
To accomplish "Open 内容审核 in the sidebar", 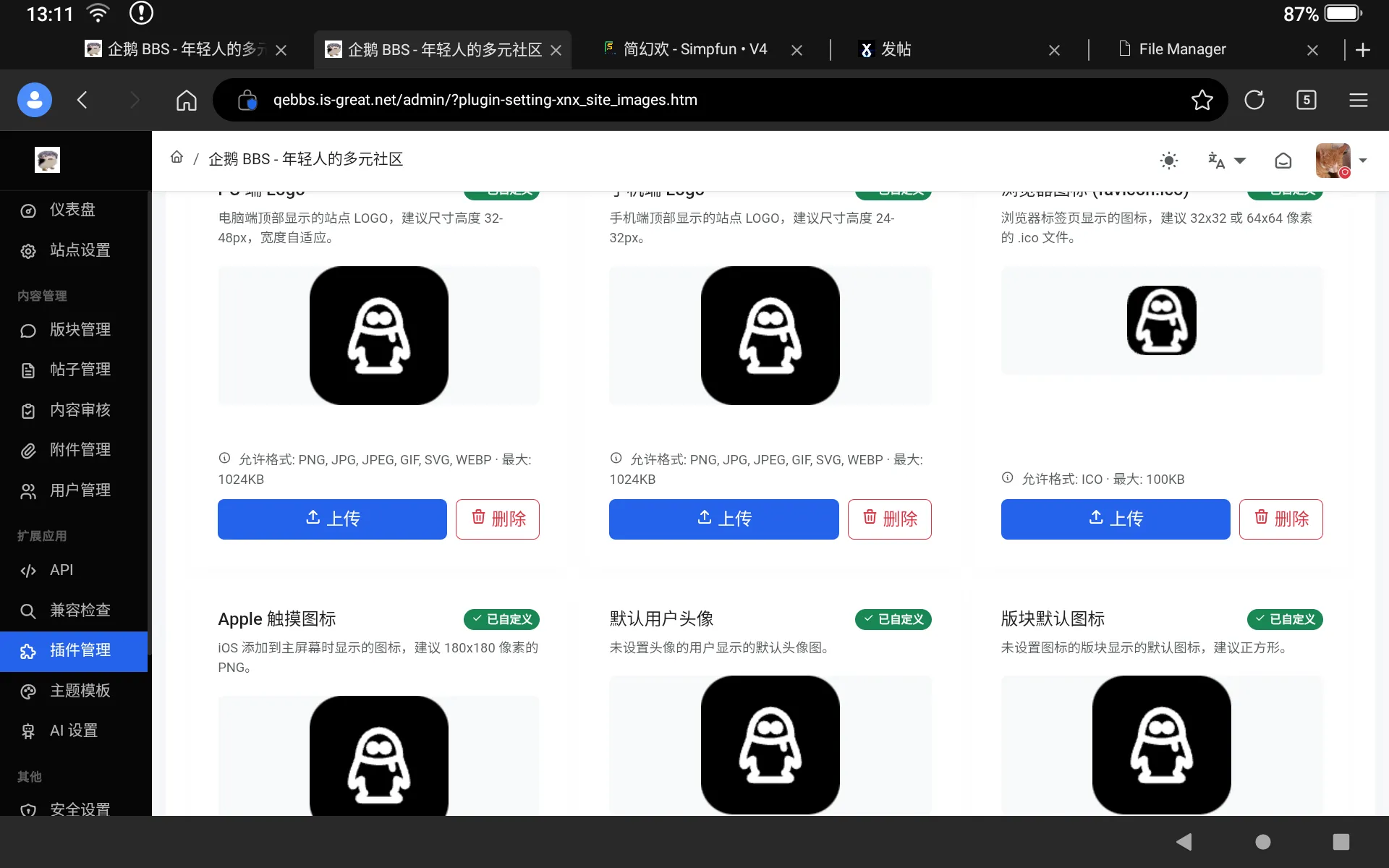I will coord(74,410).
